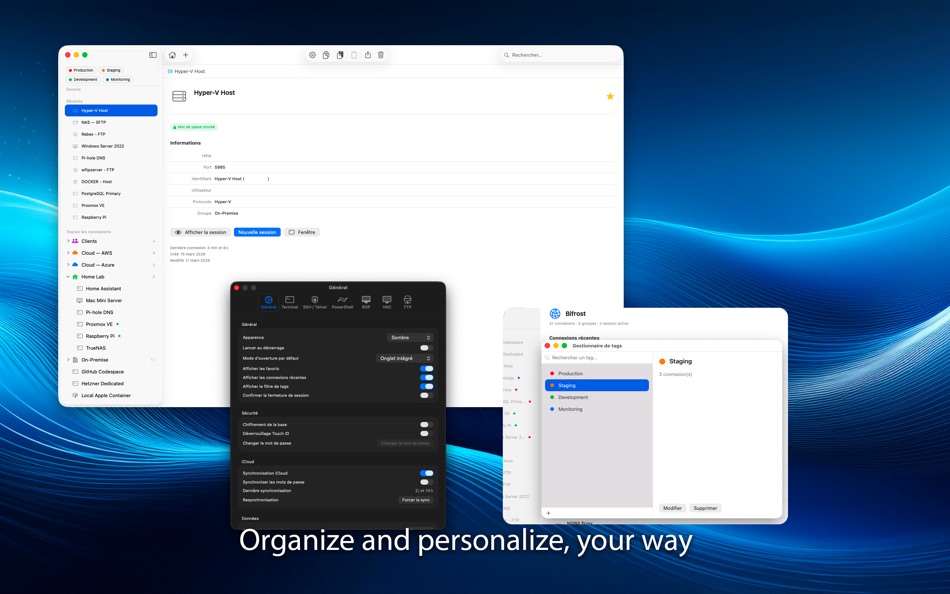Enable 'Synchroniser les mots de passe' switch

(426, 482)
